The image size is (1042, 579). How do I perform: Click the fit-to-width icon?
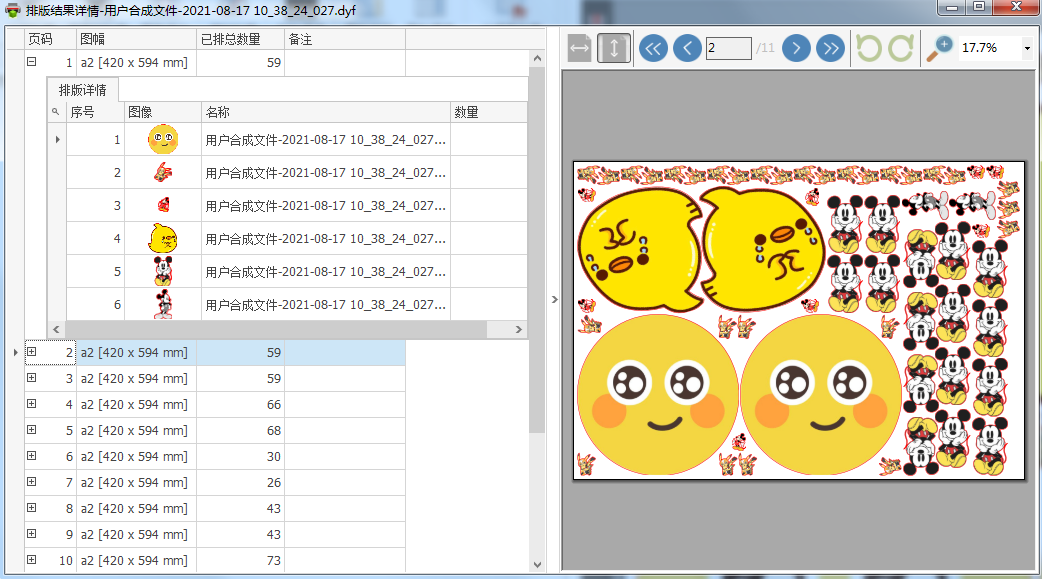point(579,48)
